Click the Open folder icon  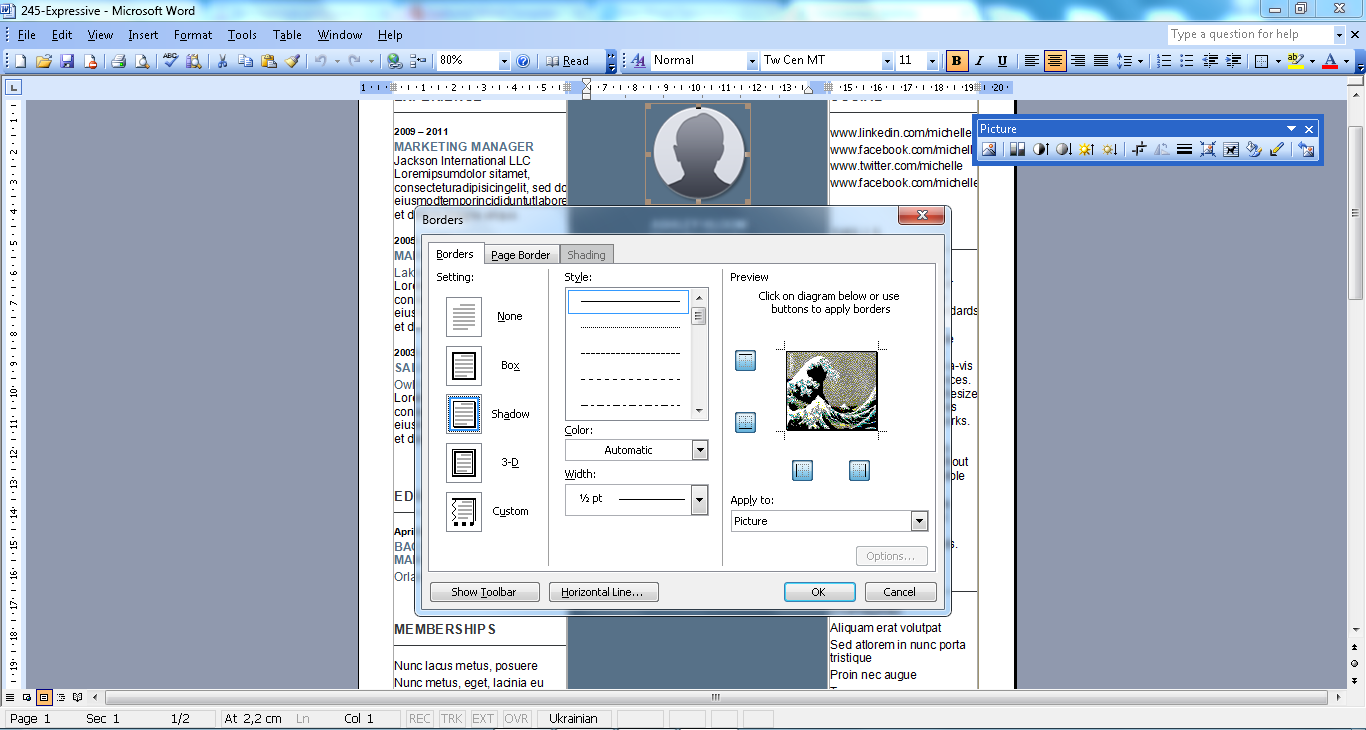[44, 61]
